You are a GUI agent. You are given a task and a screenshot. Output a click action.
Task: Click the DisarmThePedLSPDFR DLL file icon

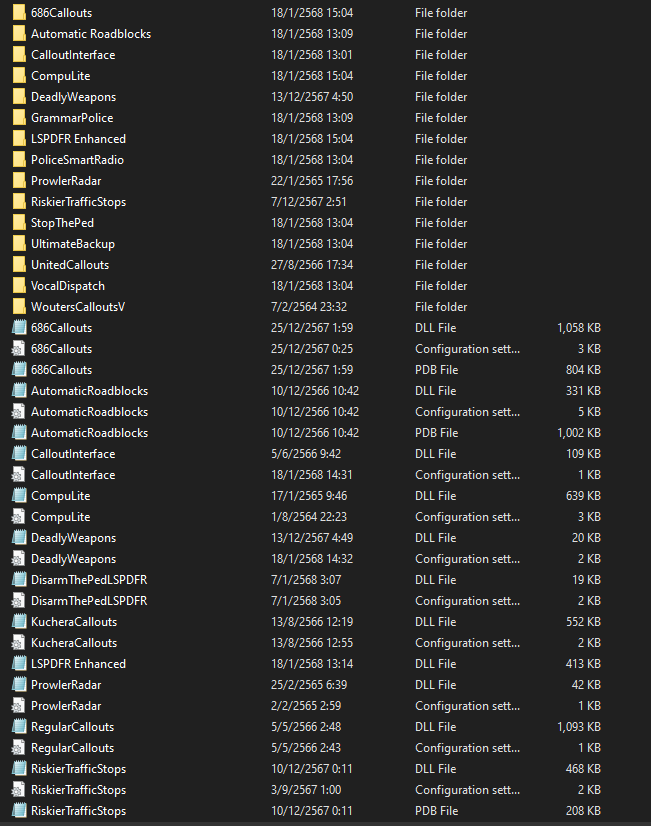19,580
